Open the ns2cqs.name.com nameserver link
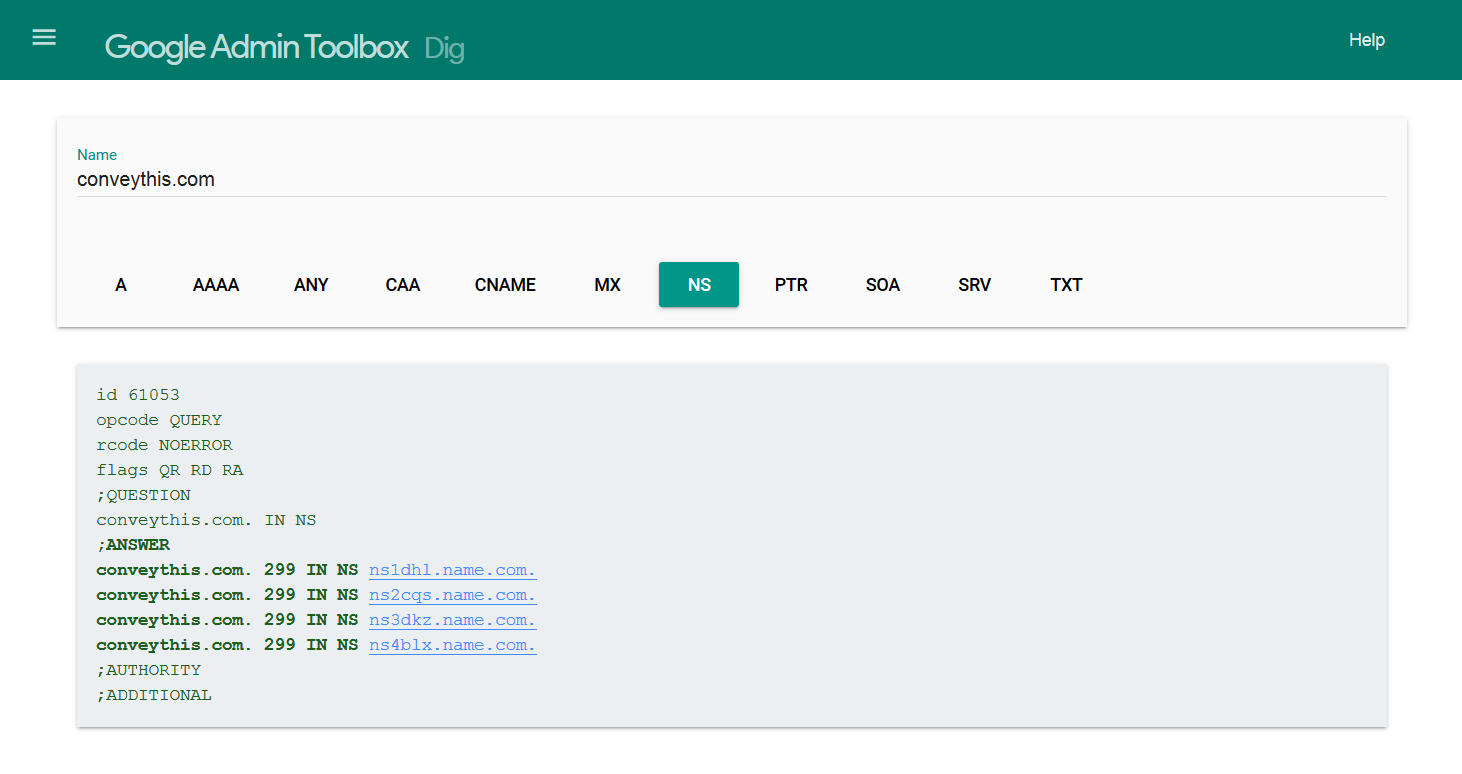The image size is (1462, 774). (x=452, y=595)
